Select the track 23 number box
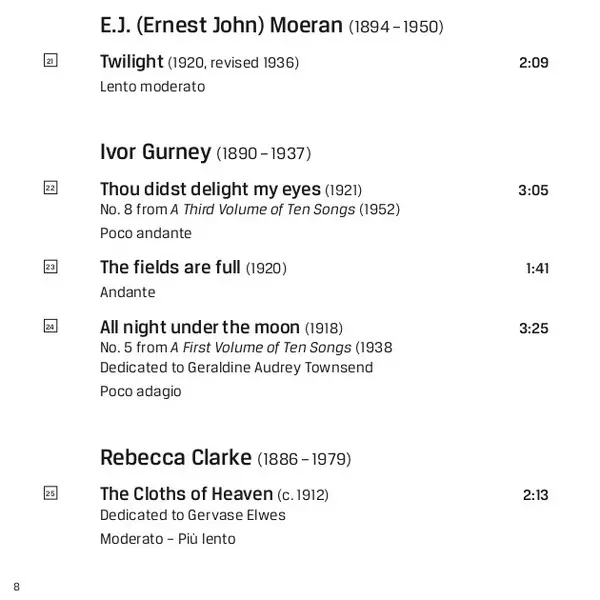600x600 pixels. 51,267
